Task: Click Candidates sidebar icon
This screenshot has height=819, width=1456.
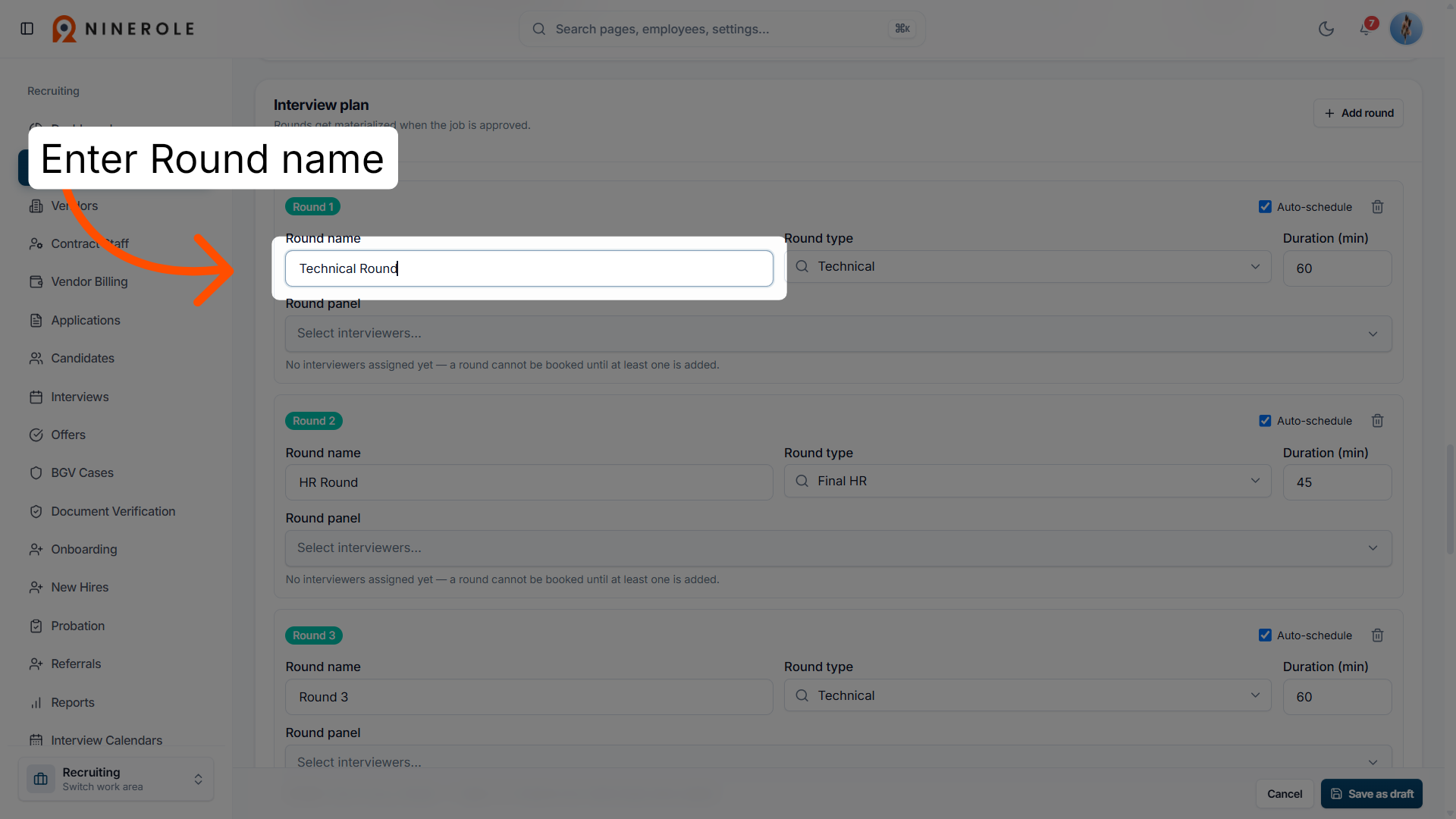Action: 36,358
